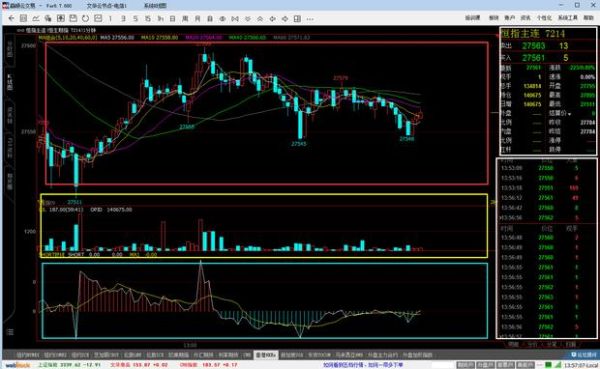Expand the 结算价 dropdown arrow in quote panel
Screen dimensions: 600x369
[x=569, y=114]
